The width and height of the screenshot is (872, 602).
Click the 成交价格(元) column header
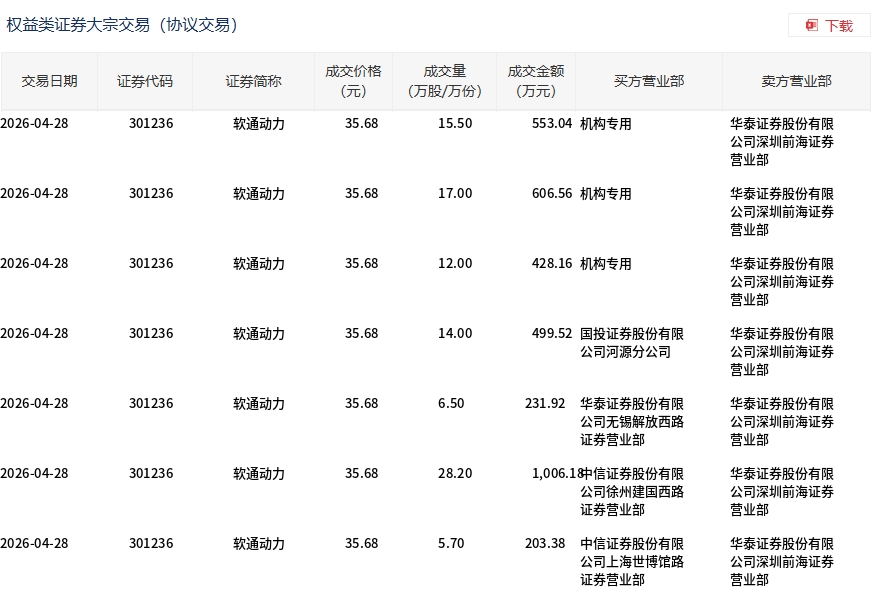[354, 81]
